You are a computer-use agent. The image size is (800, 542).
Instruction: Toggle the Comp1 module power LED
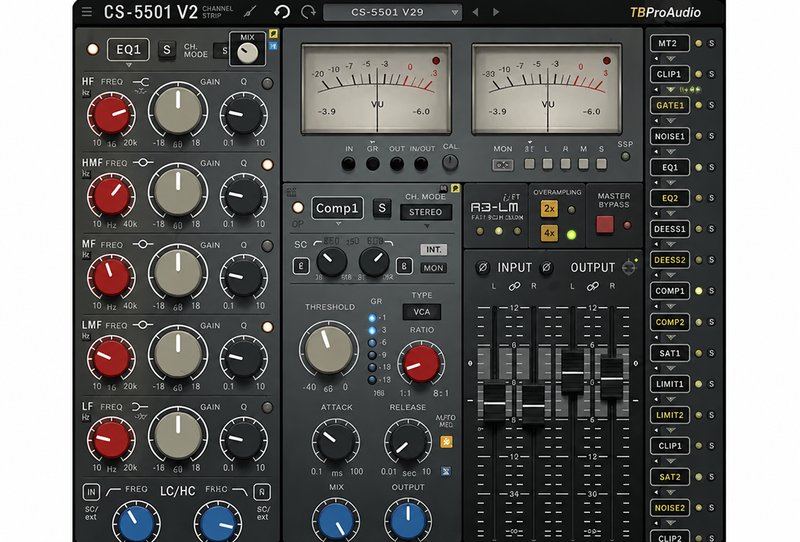(x=298, y=208)
